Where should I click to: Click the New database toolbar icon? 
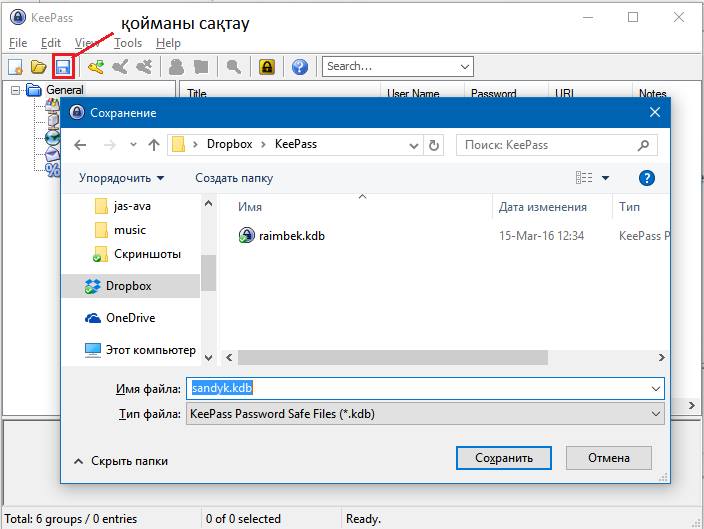[16, 67]
